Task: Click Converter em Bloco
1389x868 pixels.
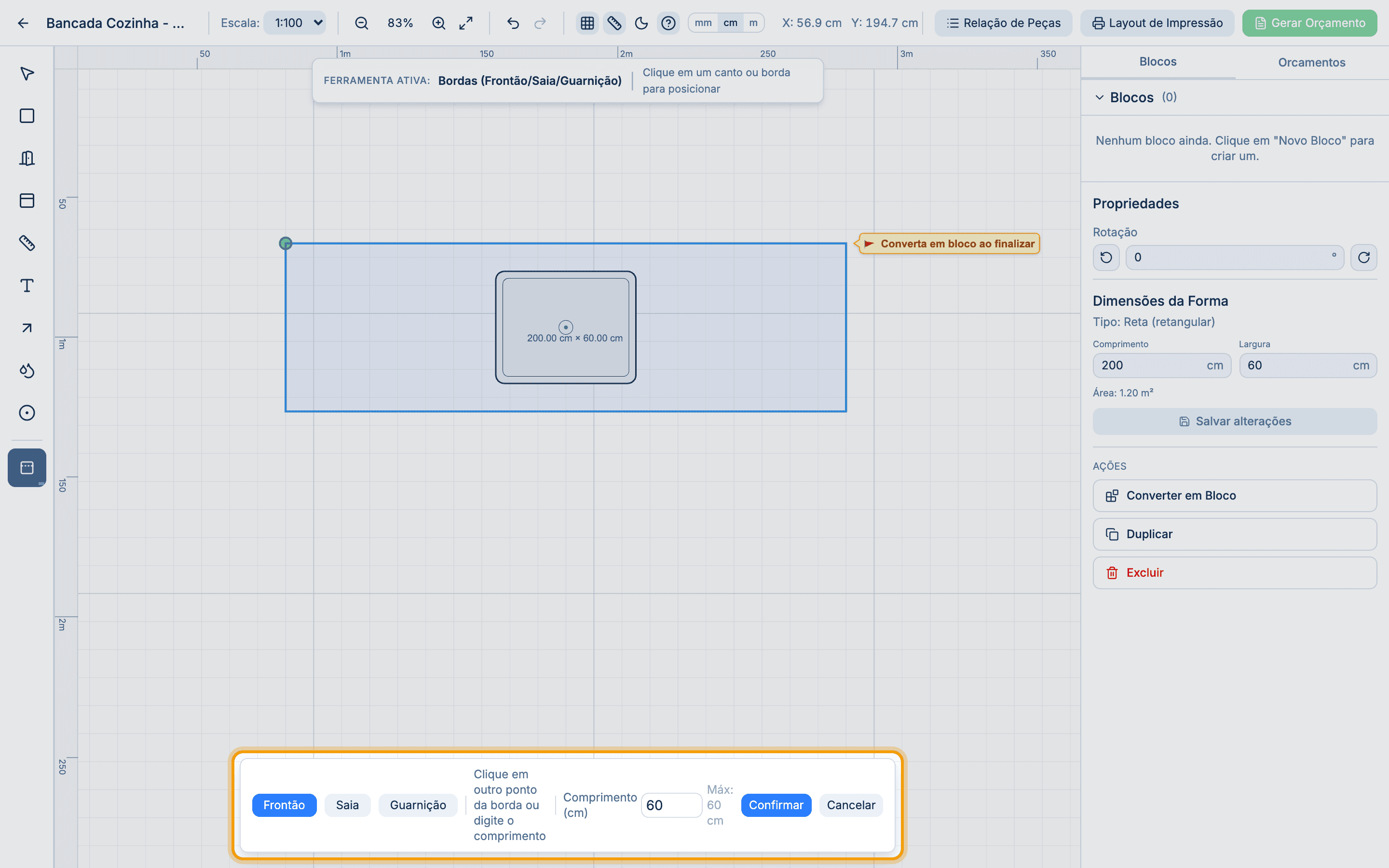Action: [x=1235, y=495]
